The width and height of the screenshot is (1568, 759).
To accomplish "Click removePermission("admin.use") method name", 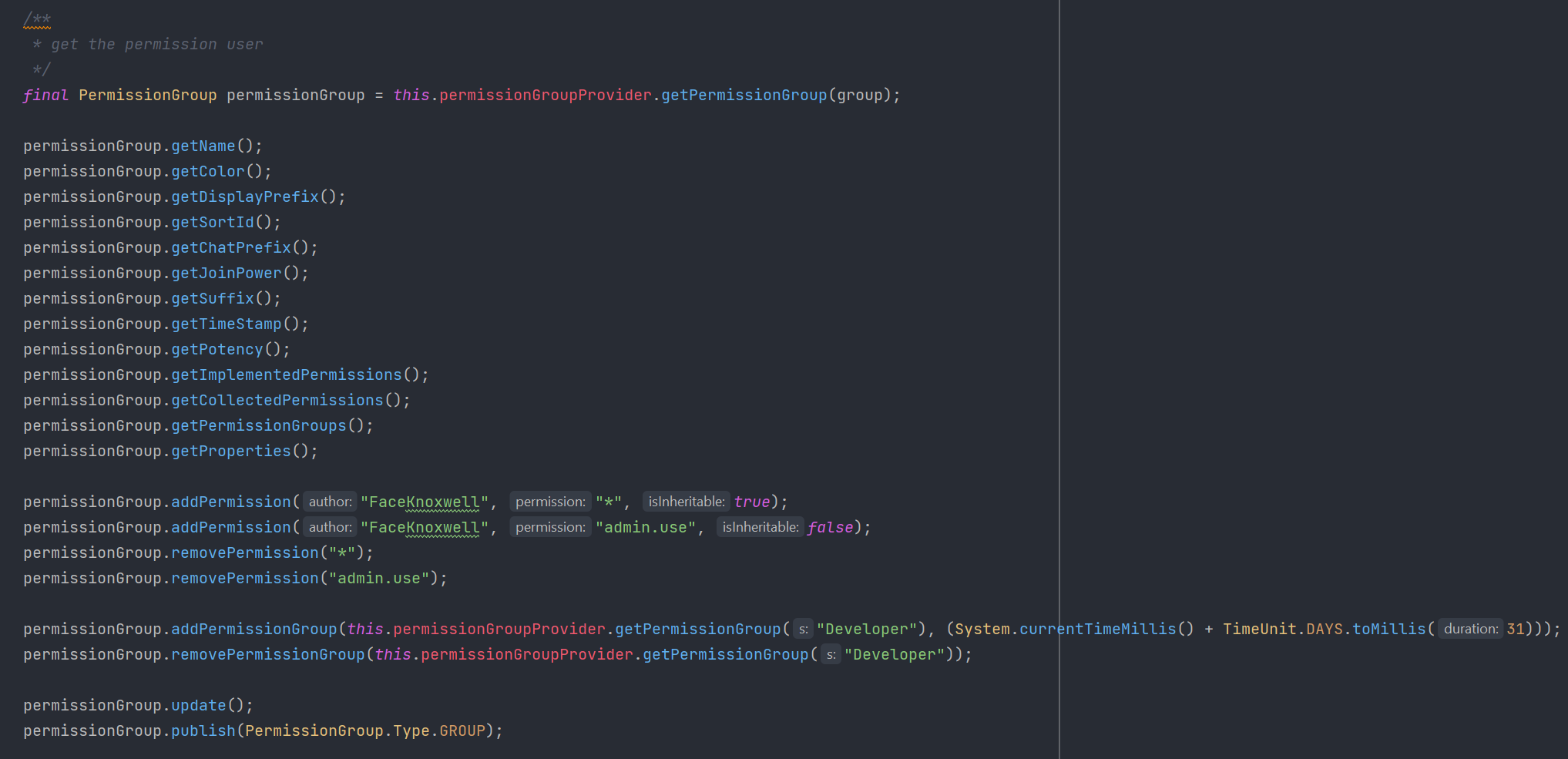I will click(x=245, y=578).
